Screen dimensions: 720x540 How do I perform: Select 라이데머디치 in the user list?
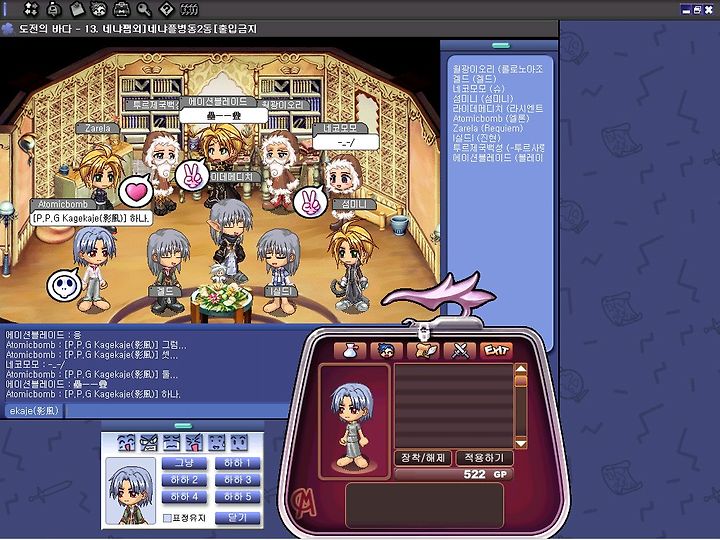[x=498, y=108]
